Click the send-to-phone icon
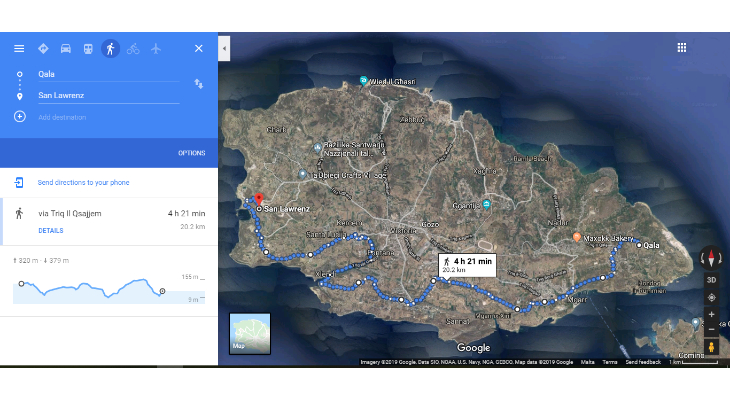 click(19, 183)
